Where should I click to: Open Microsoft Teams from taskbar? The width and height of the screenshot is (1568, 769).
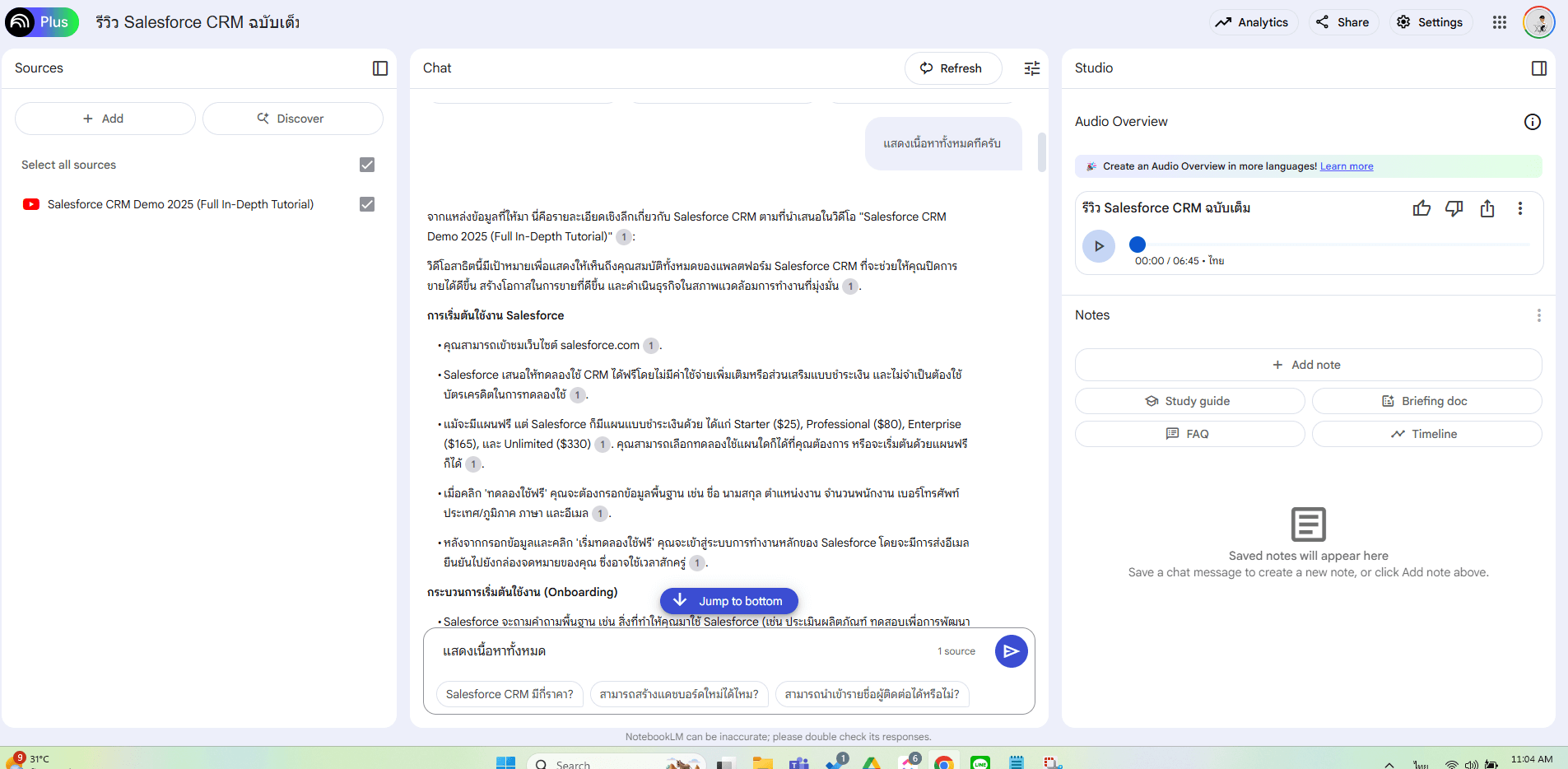(799, 763)
